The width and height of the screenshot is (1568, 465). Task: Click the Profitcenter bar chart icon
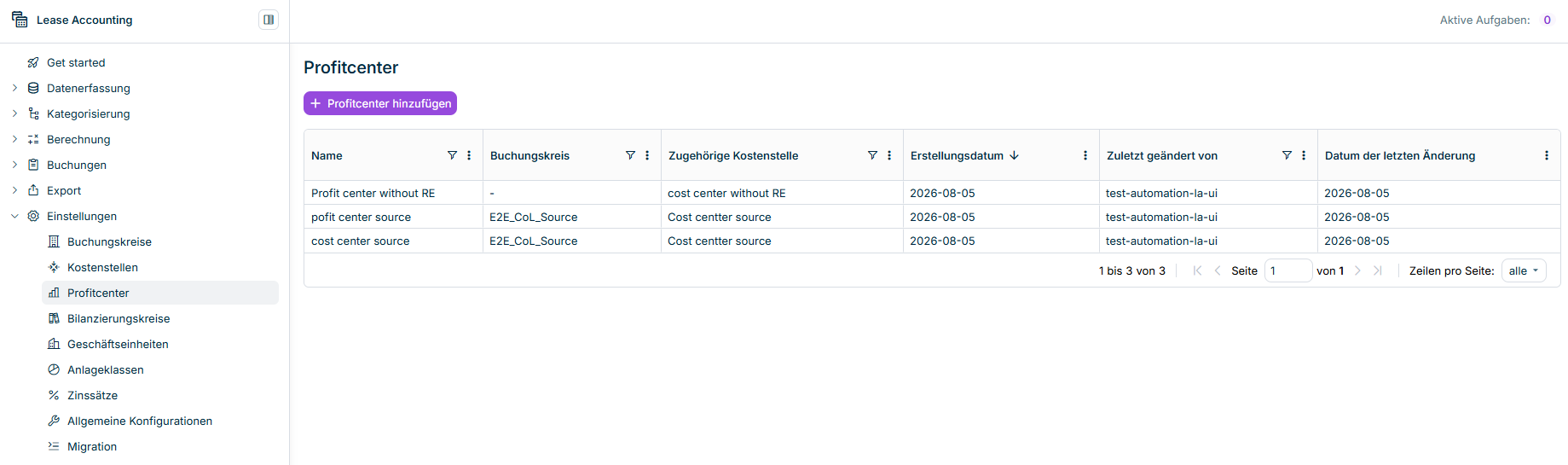tap(54, 293)
